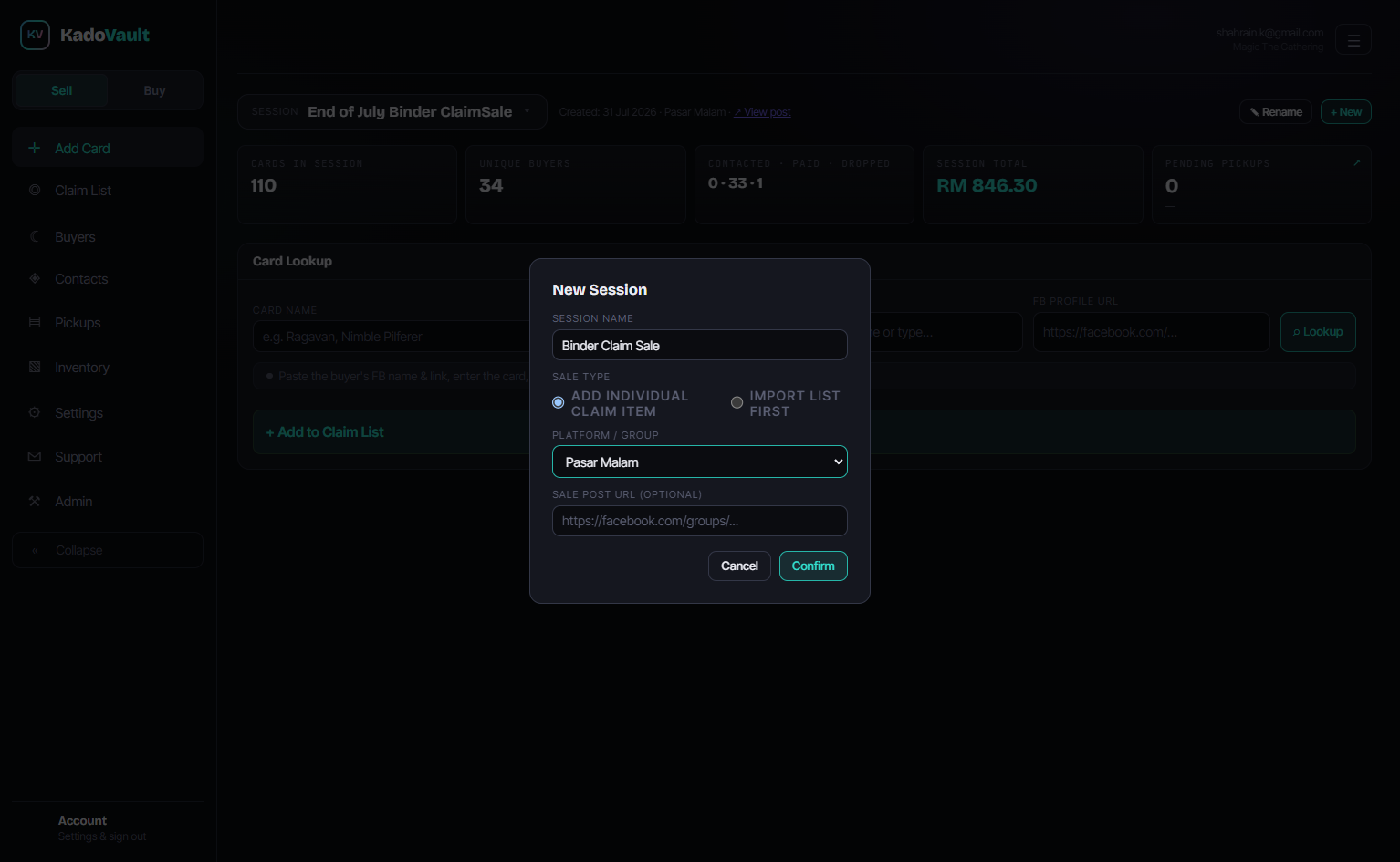1400x862 pixels.
Task: Click the Session Name input field
Action: 700,345
